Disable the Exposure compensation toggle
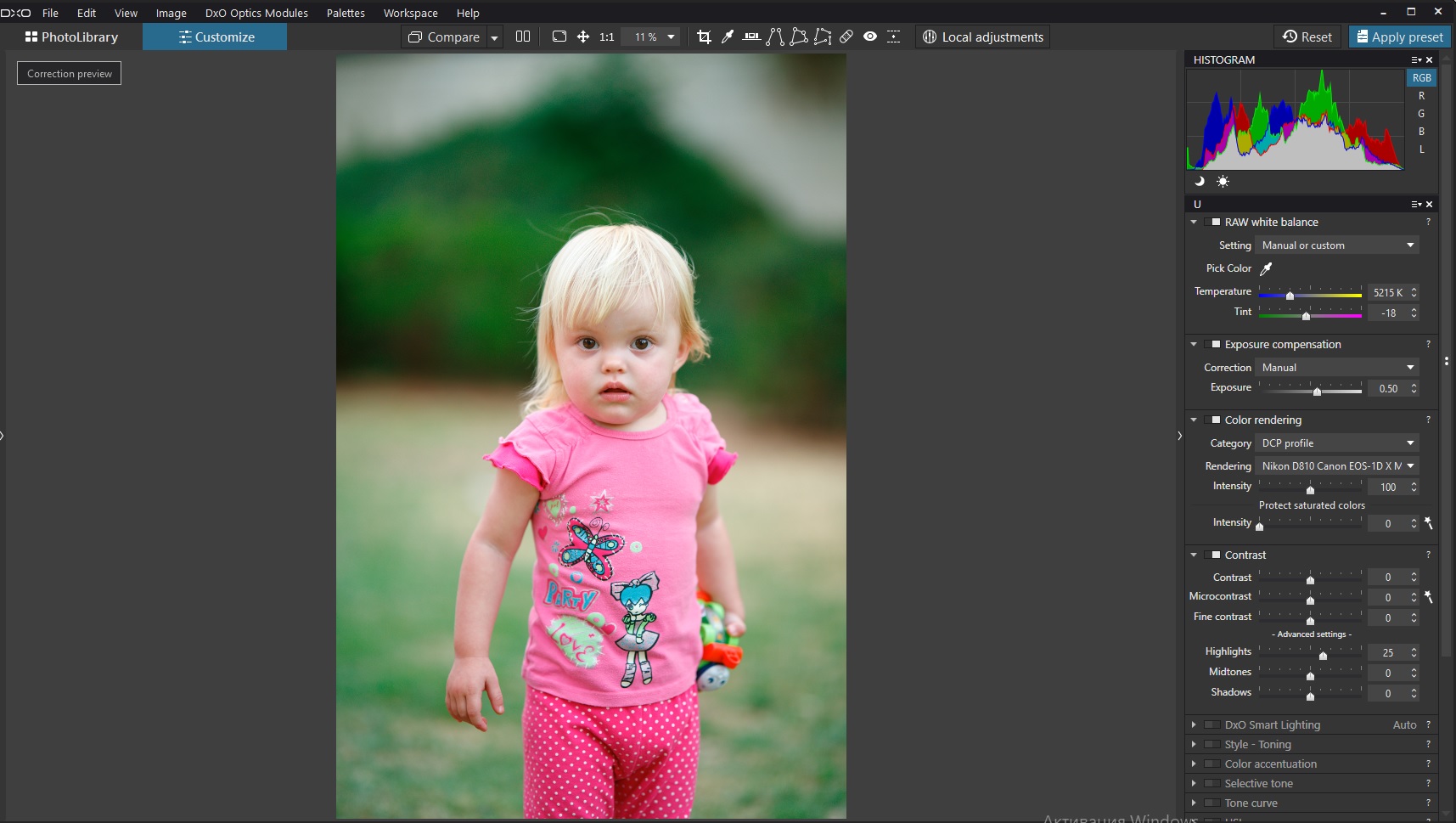 (1212, 344)
